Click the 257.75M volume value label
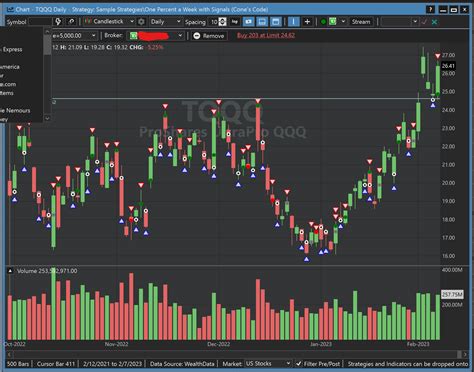Screen dimensions: 474x372 (x=452, y=294)
